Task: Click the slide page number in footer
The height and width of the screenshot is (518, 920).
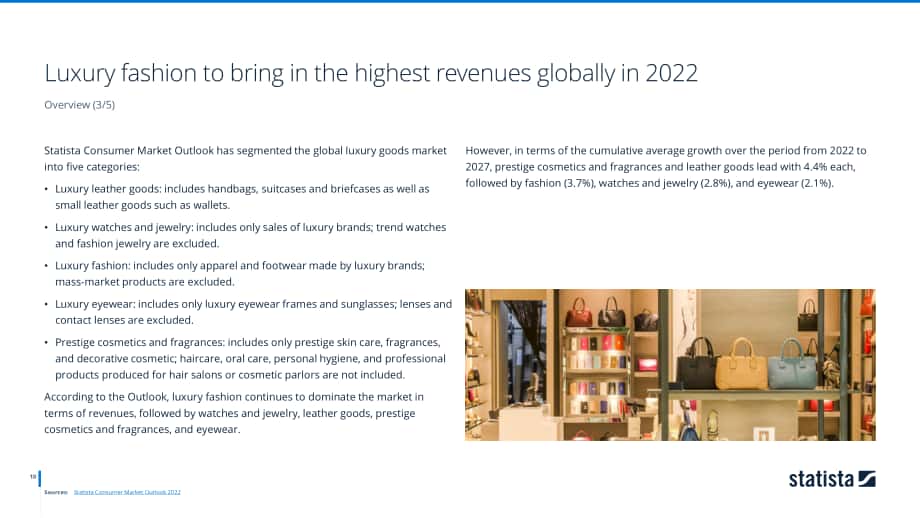Action: click(33, 476)
